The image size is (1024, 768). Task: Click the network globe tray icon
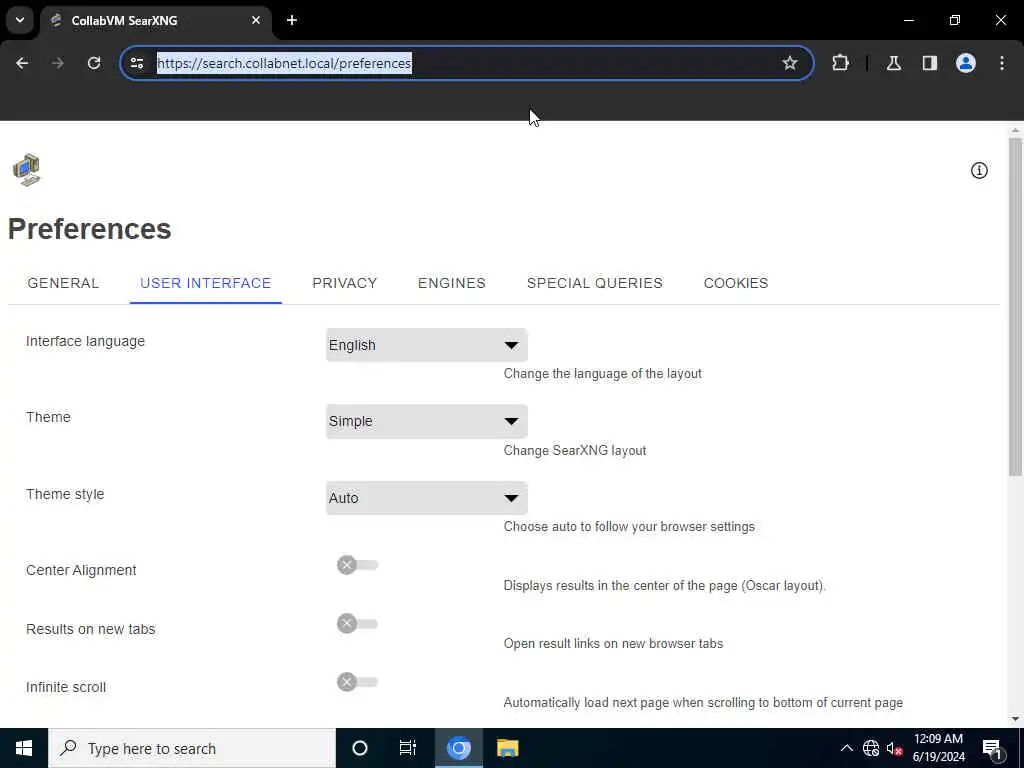pyautogui.click(x=871, y=748)
